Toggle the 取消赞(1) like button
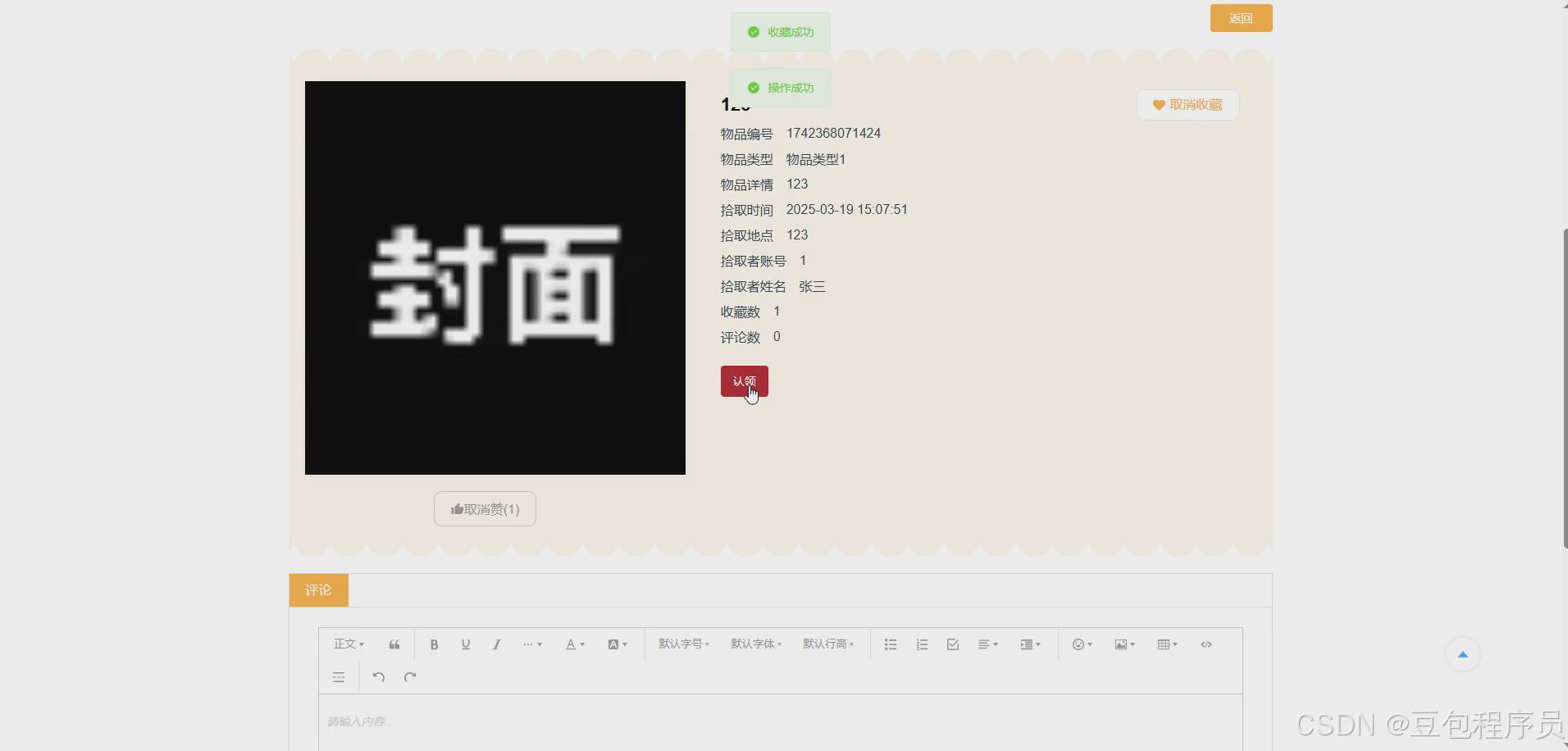 (x=484, y=508)
